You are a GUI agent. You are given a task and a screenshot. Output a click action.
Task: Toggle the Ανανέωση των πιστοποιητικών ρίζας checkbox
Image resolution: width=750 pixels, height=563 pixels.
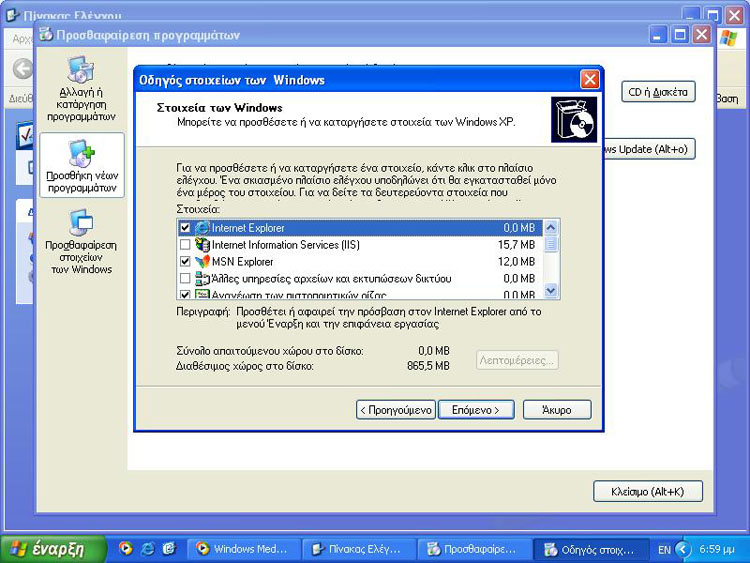coord(185,294)
